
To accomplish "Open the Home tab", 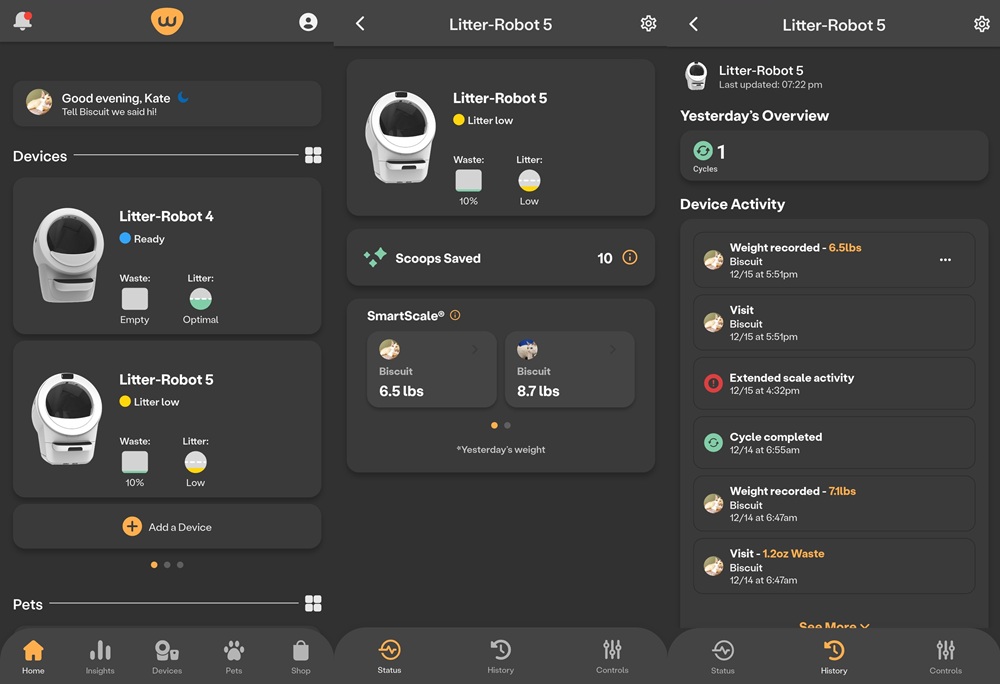I will 33,657.
